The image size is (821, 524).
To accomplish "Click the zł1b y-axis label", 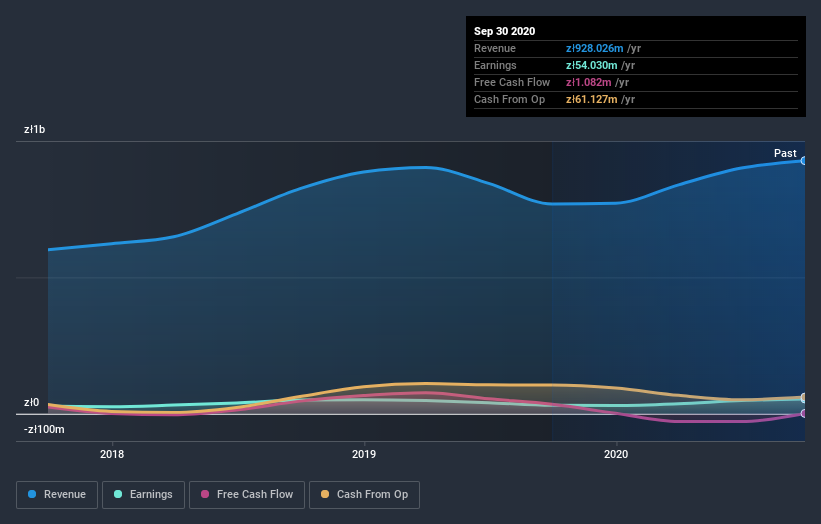I will 35,129.
